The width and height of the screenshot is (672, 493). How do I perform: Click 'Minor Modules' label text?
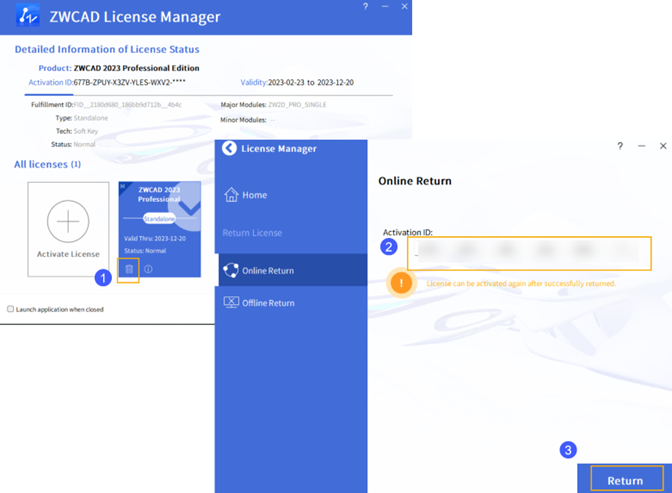pos(243,120)
